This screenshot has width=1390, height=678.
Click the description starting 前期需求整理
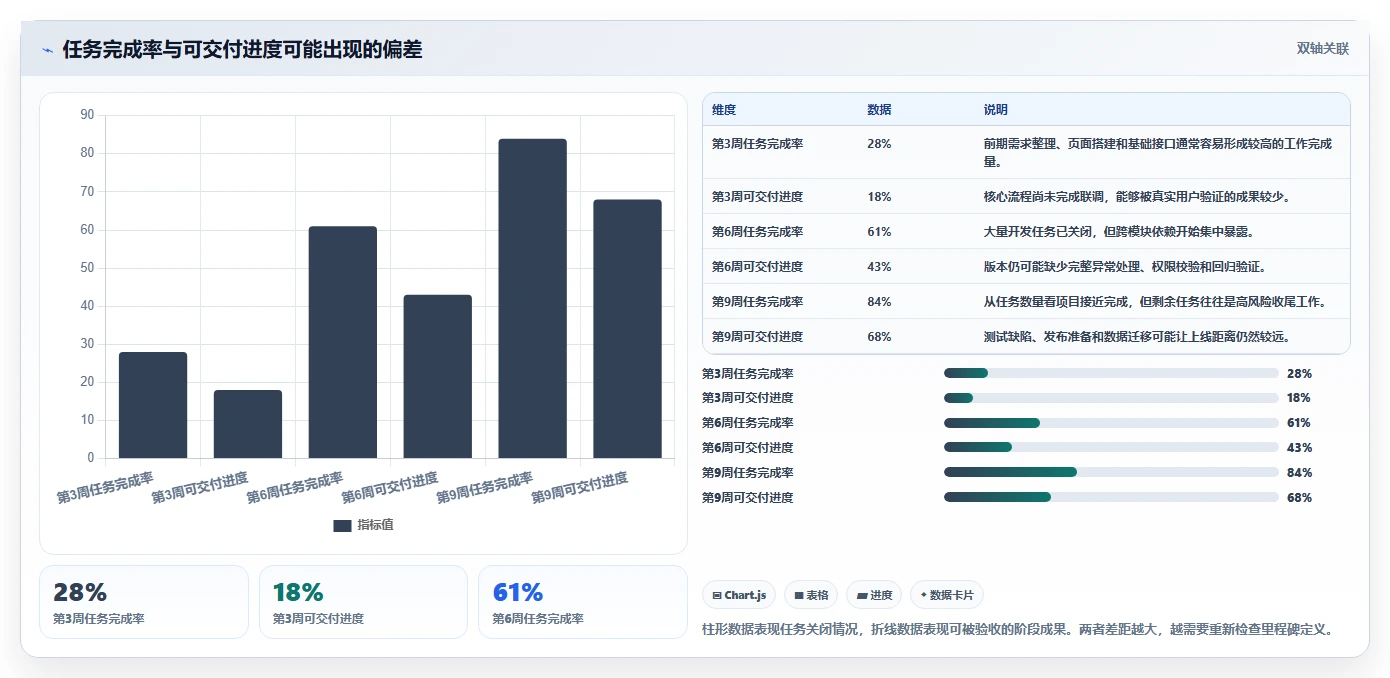[x=1158, y=153]
